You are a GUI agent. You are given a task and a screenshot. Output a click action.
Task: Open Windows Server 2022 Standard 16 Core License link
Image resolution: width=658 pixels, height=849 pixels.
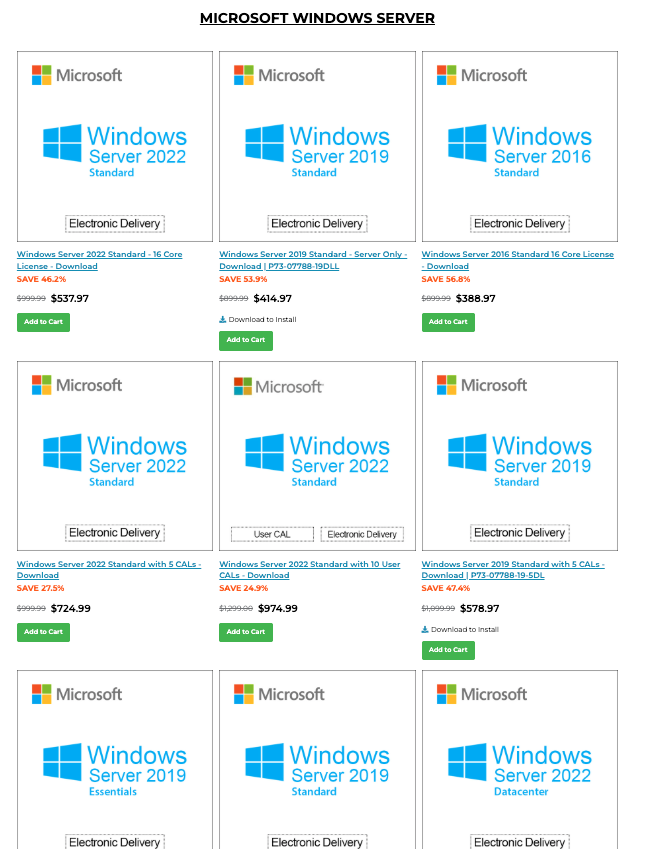pos(100,260)
